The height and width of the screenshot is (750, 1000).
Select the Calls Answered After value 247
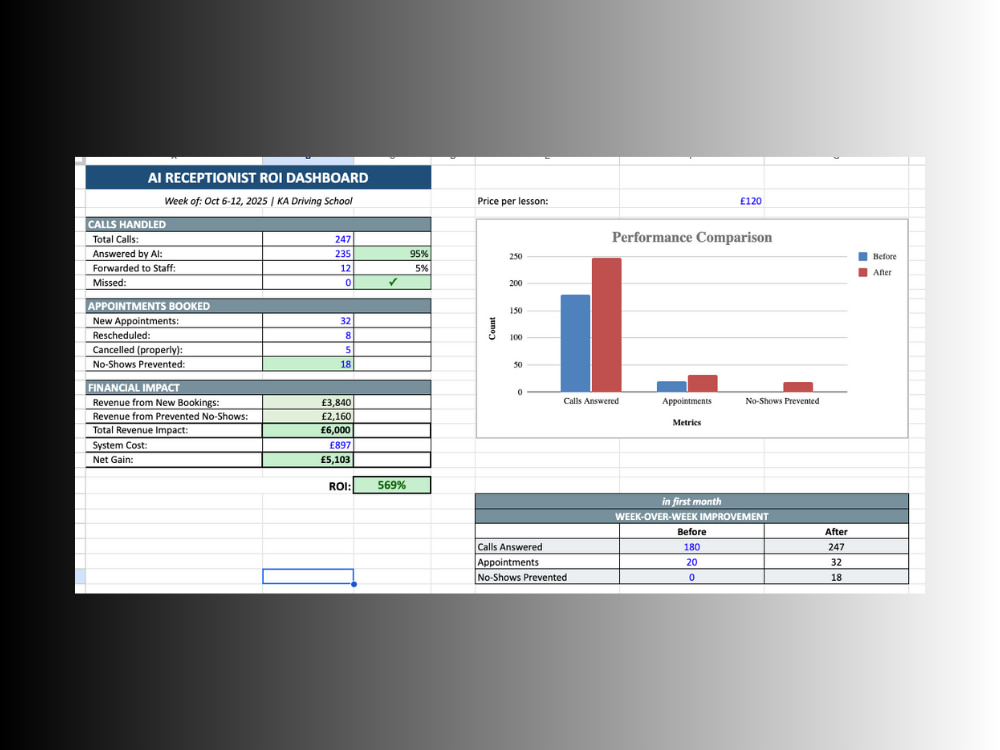[x=836, y=547]
